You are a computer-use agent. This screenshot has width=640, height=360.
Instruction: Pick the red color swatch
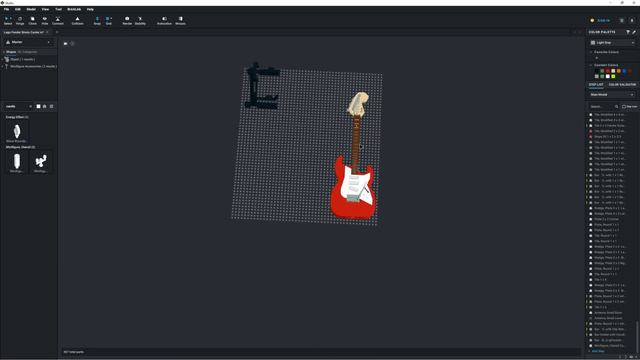pos(607,71)
